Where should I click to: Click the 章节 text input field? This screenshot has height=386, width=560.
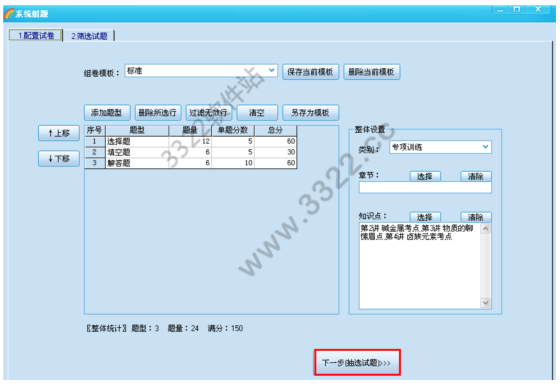click(425, 187)
